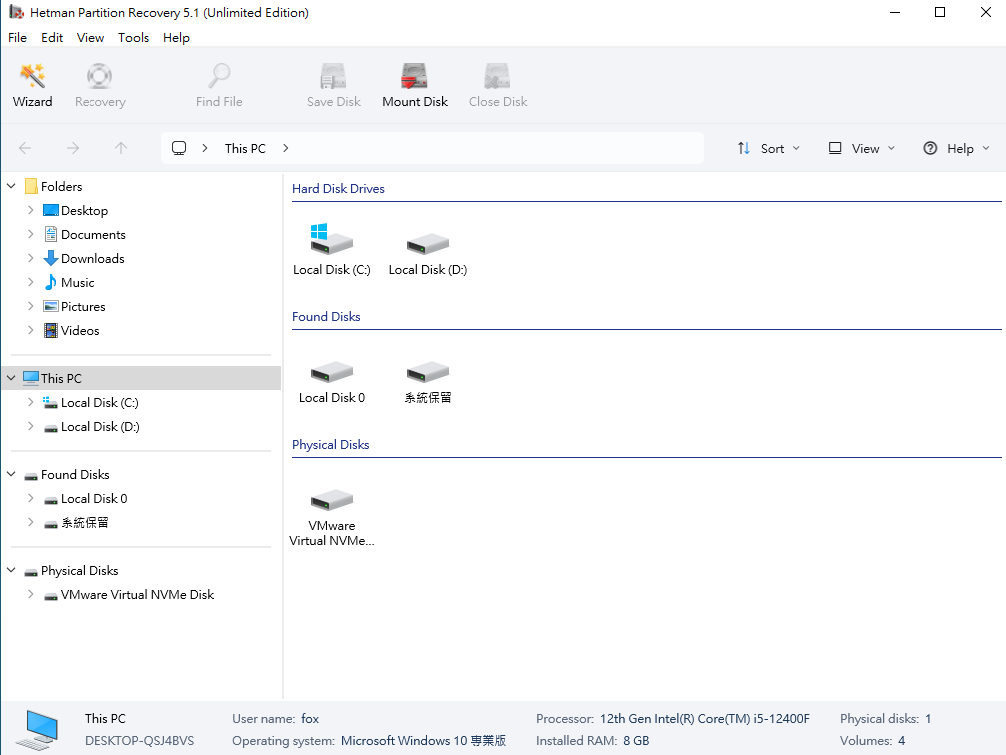
Task: Collapse the Found Disks tree node
Action: tap(11, 474)
